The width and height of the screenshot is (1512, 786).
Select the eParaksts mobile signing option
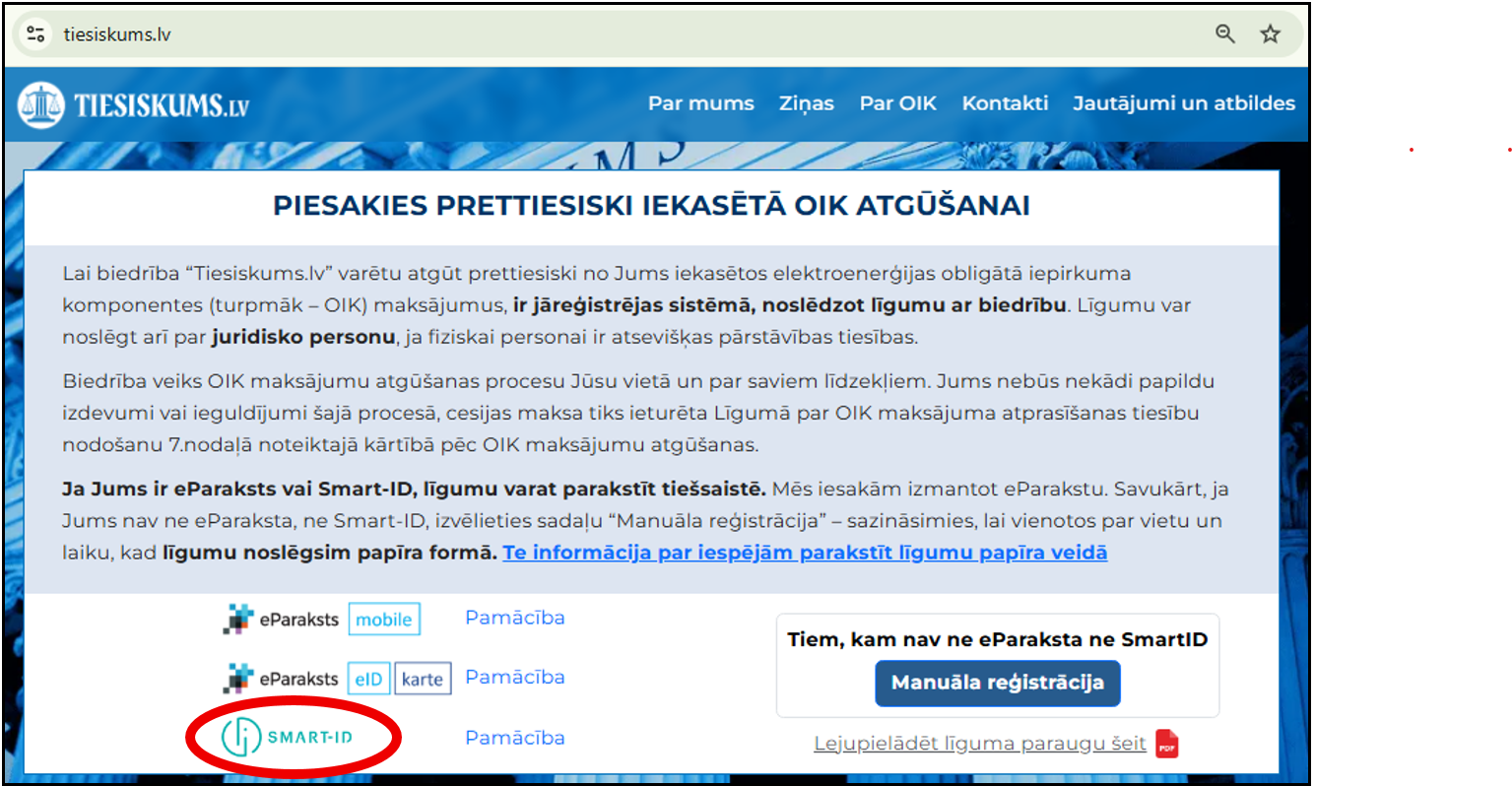point(322,620)
